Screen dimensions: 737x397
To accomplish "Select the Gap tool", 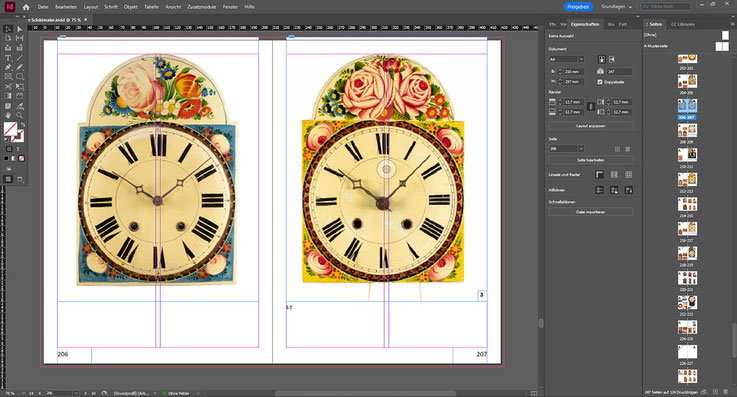I will click(19, 38).
